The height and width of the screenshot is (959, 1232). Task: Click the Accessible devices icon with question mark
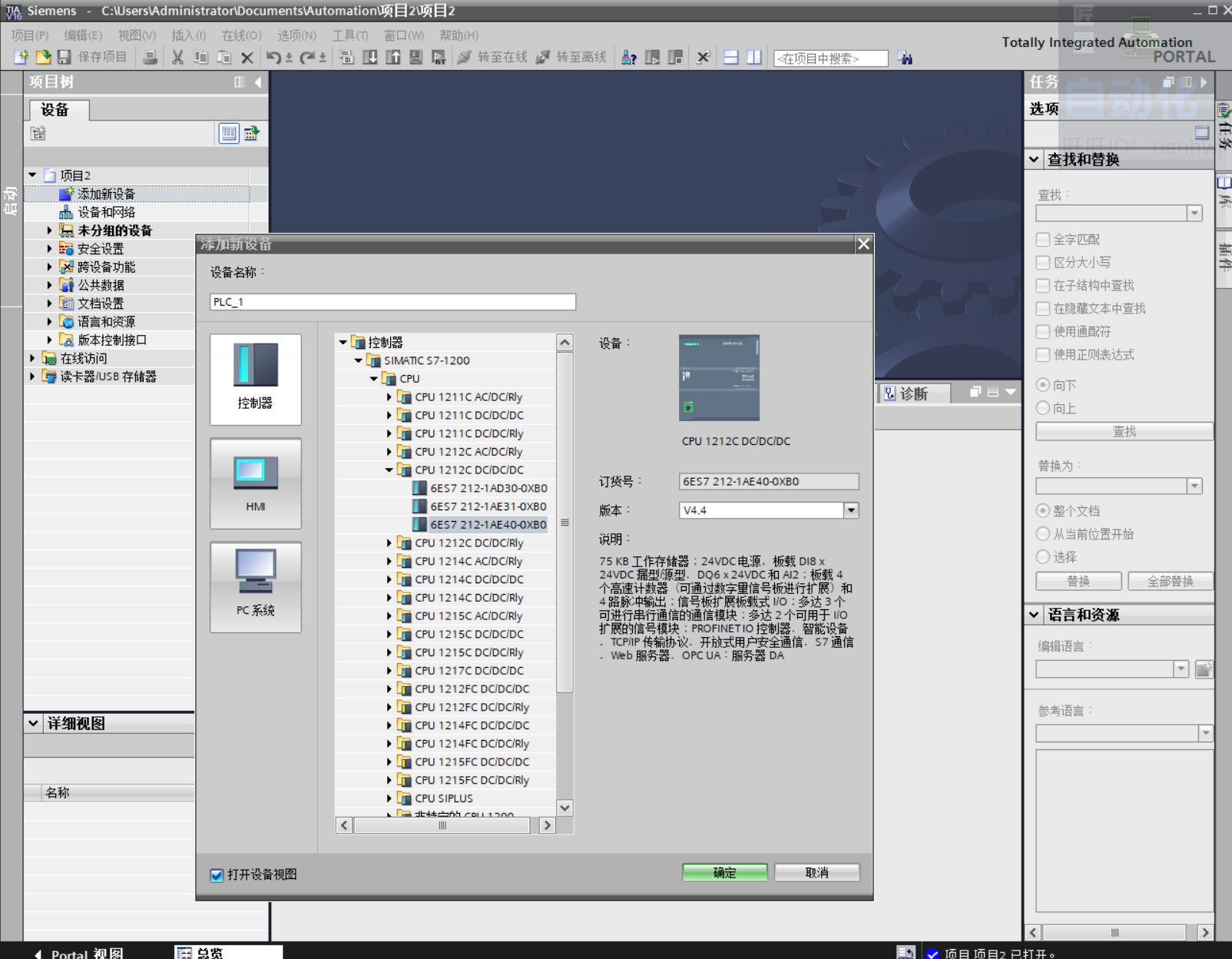(628, 57)
